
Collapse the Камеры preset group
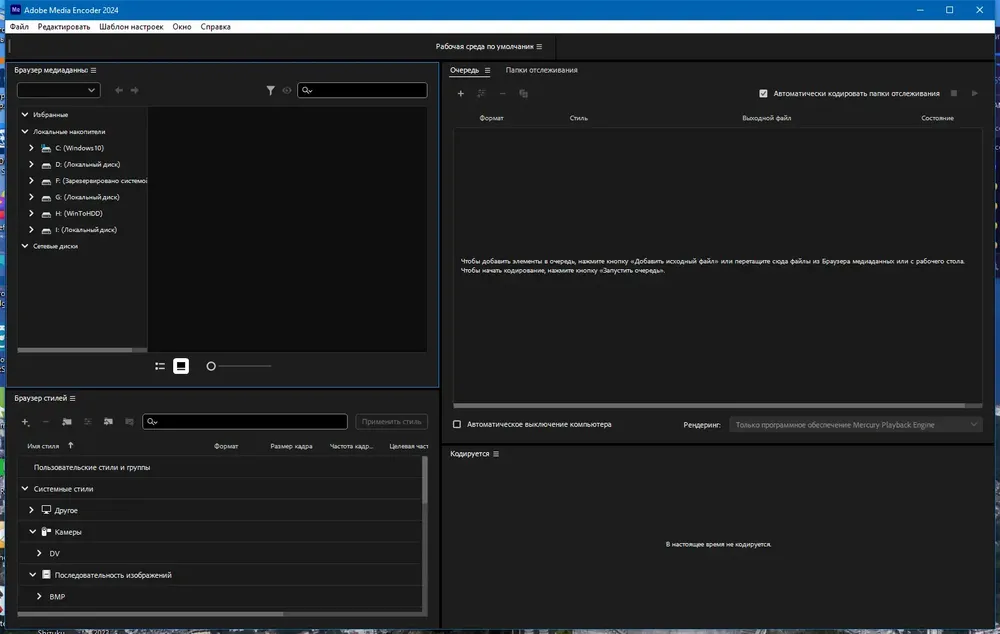point(33,532)
